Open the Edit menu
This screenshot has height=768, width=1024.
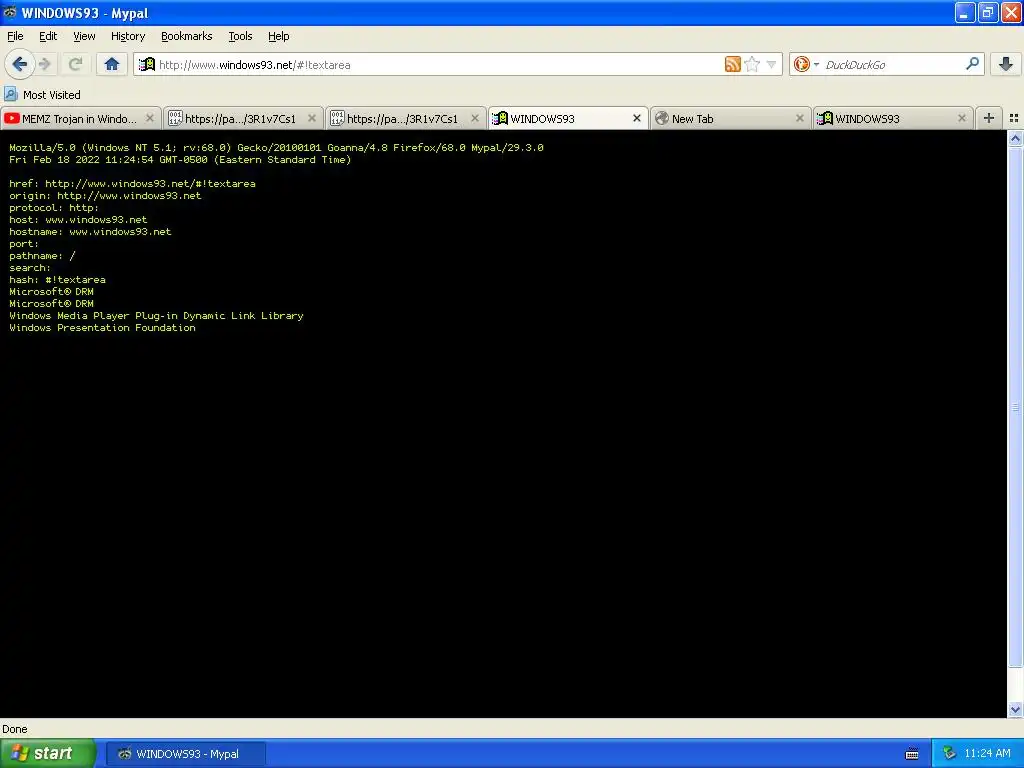48,36
